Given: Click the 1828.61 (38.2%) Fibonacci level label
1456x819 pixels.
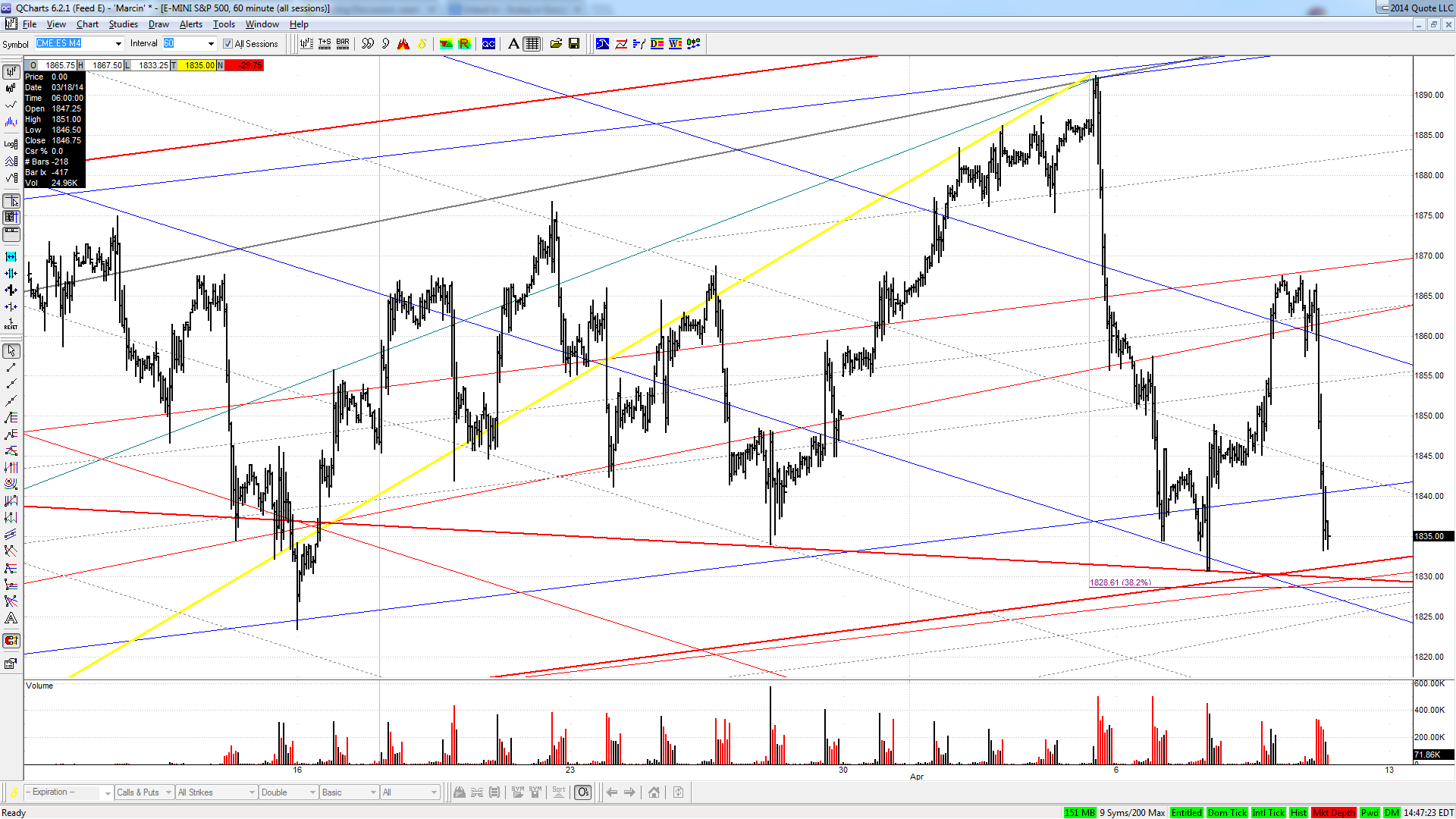Looking at the screenshot, I should coord(1120,582).
